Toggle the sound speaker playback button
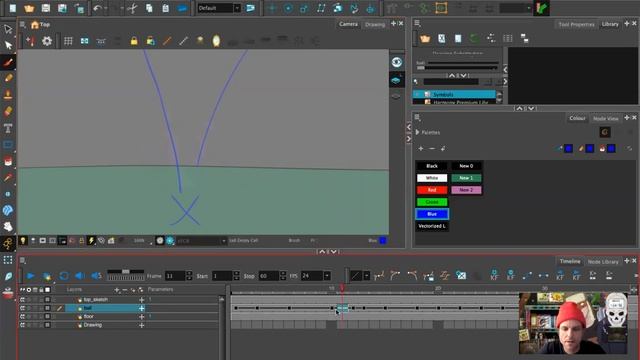640x360 pixels. point(80,276)
